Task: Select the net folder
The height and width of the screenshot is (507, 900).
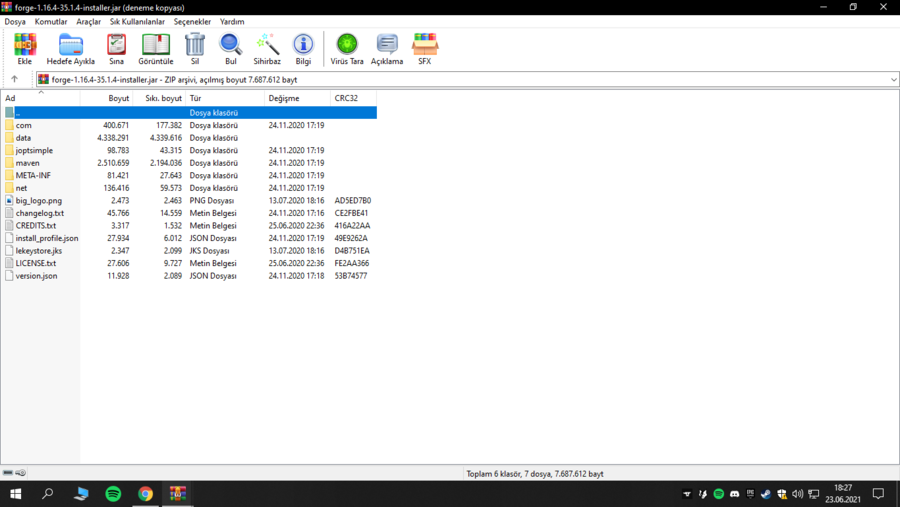Action: tap(21, 188)
